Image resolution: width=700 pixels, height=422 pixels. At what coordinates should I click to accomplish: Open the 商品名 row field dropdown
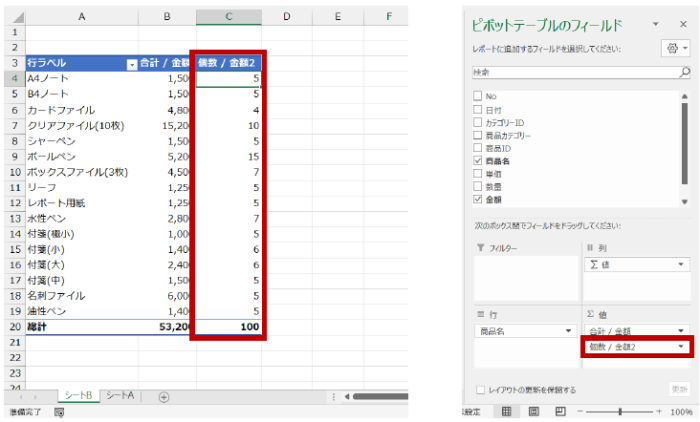(x=566, y=330)
